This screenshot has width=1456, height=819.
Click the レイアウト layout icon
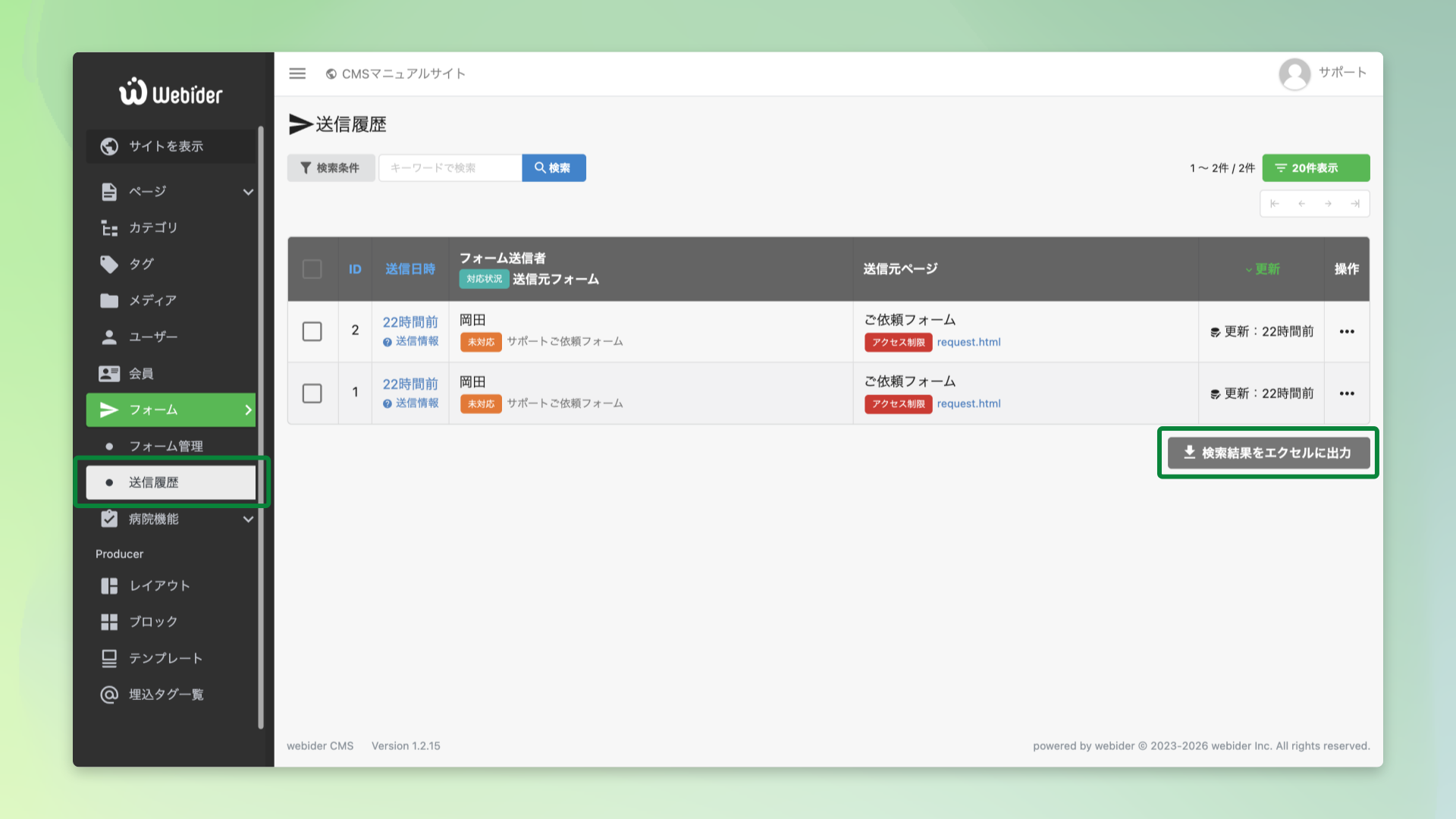pyautogui.click(x=109, y=585)
